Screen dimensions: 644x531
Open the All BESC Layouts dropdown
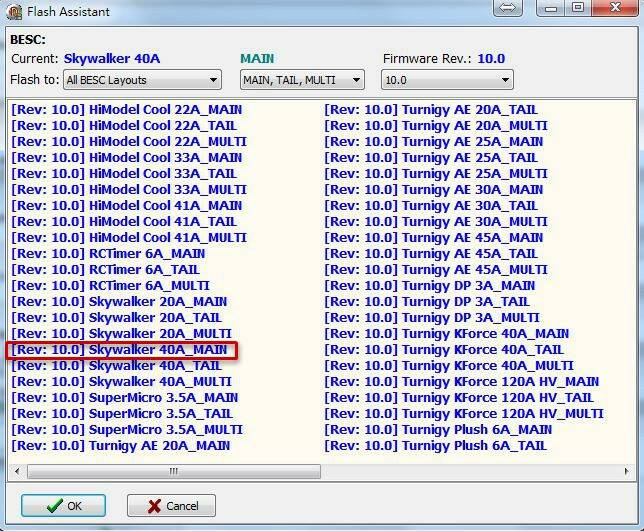tap(142, 80)
